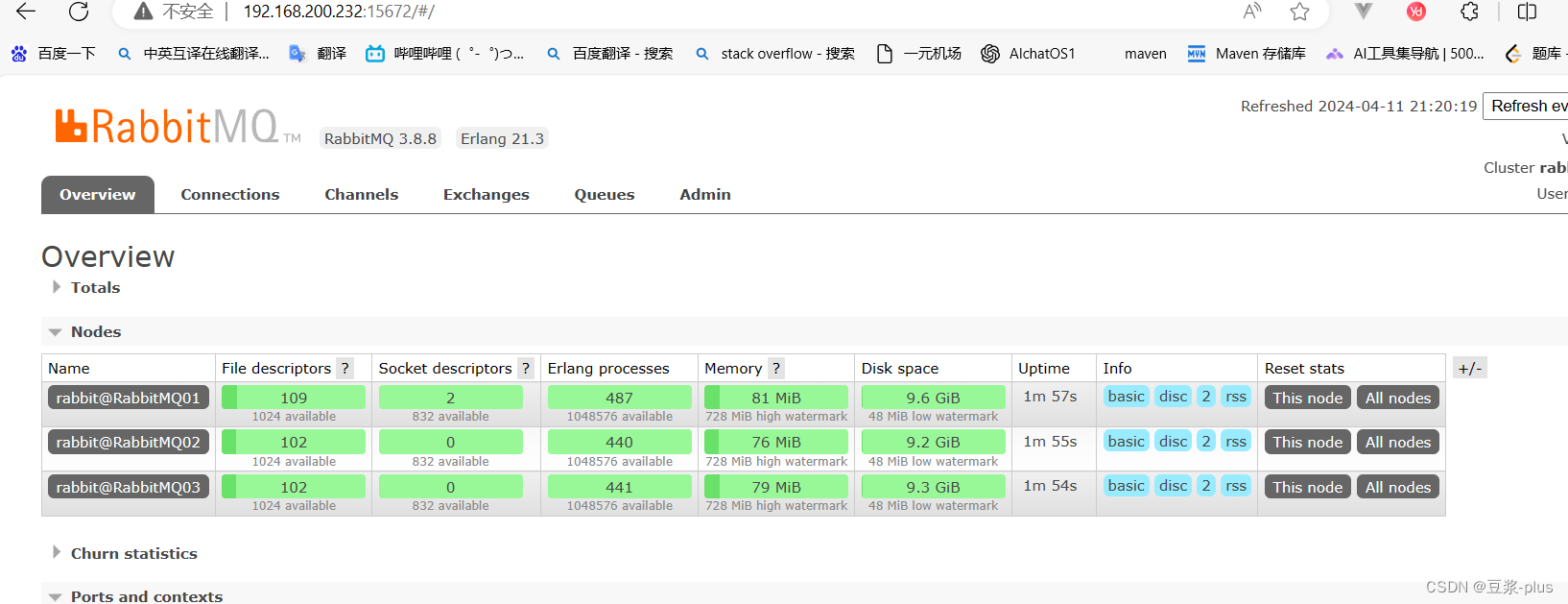Click This node reset for RabbitMQ01
The image size is (1568, 604).
(1308, 398)
